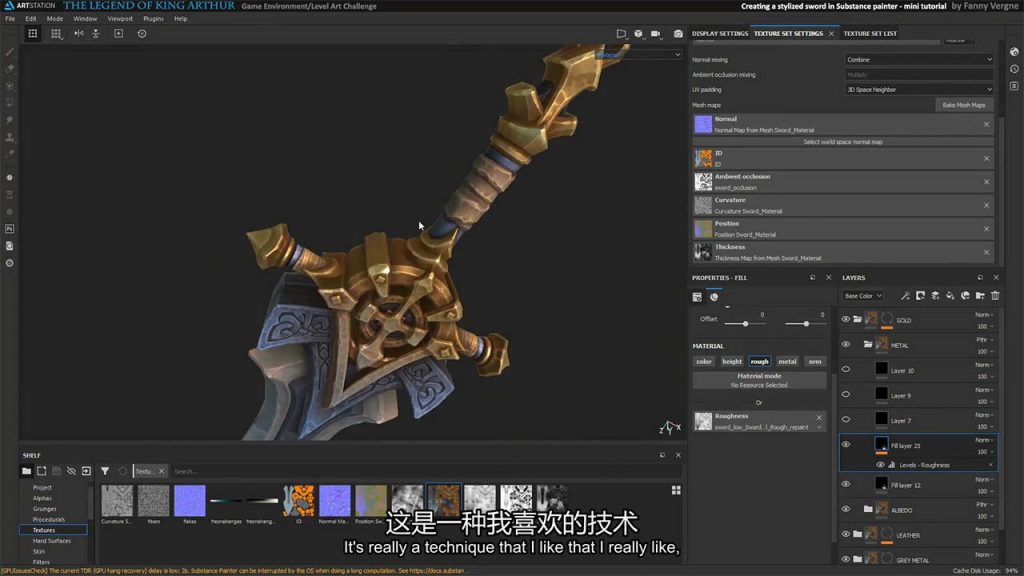Adjust the second Offset slider handle
Viewport: 1024px width, 576px height.
pos(806,324)
